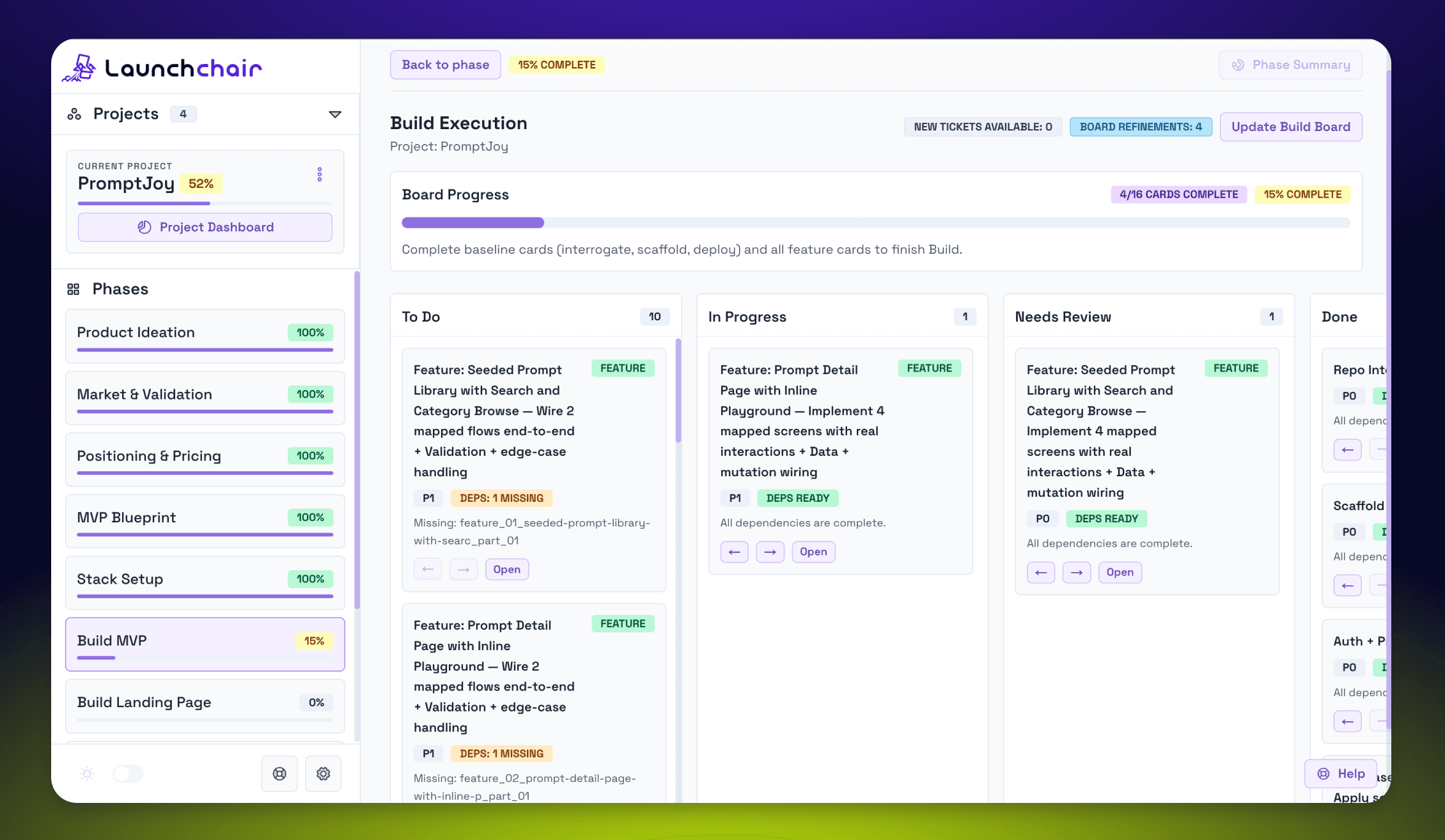1445x840 pixels.
Task: Open the Phase Summary
Action: click(1290, 65)
